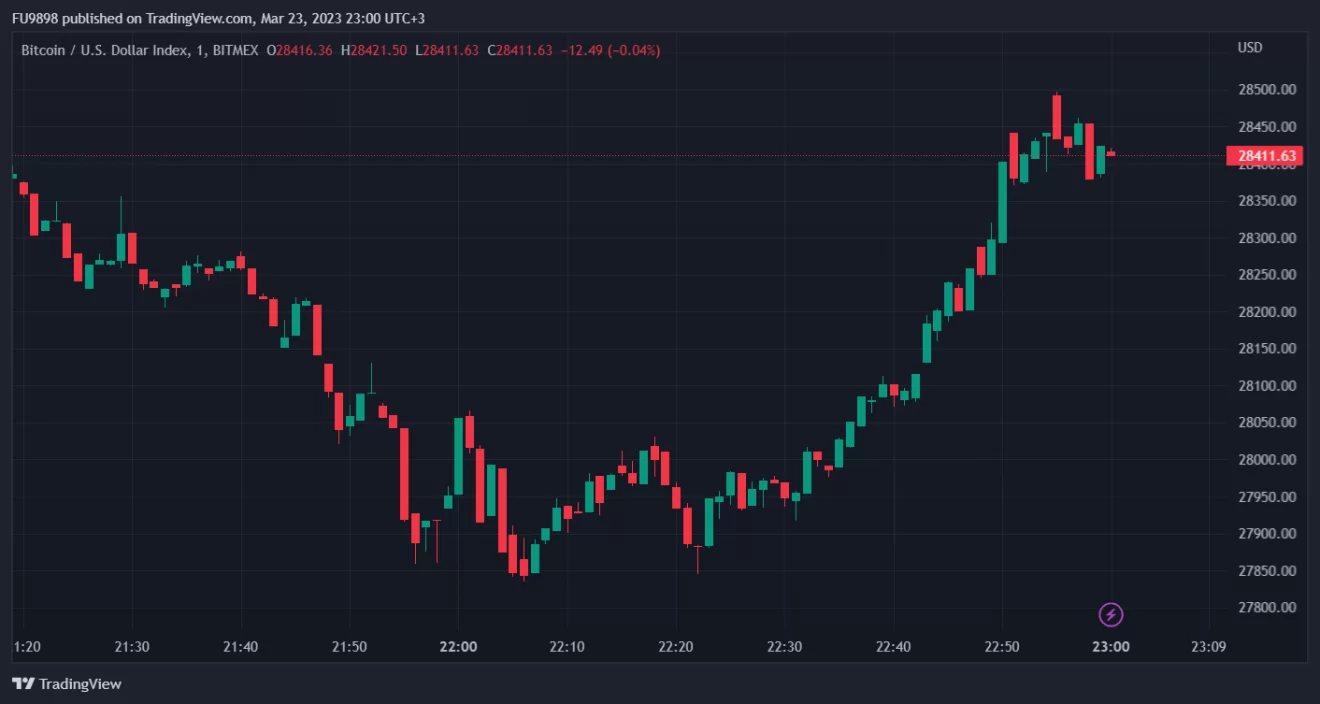The height and width of the screenshot is (704, 1320).
Task: Click the close value C28411.63
Action: coord(520,50)
